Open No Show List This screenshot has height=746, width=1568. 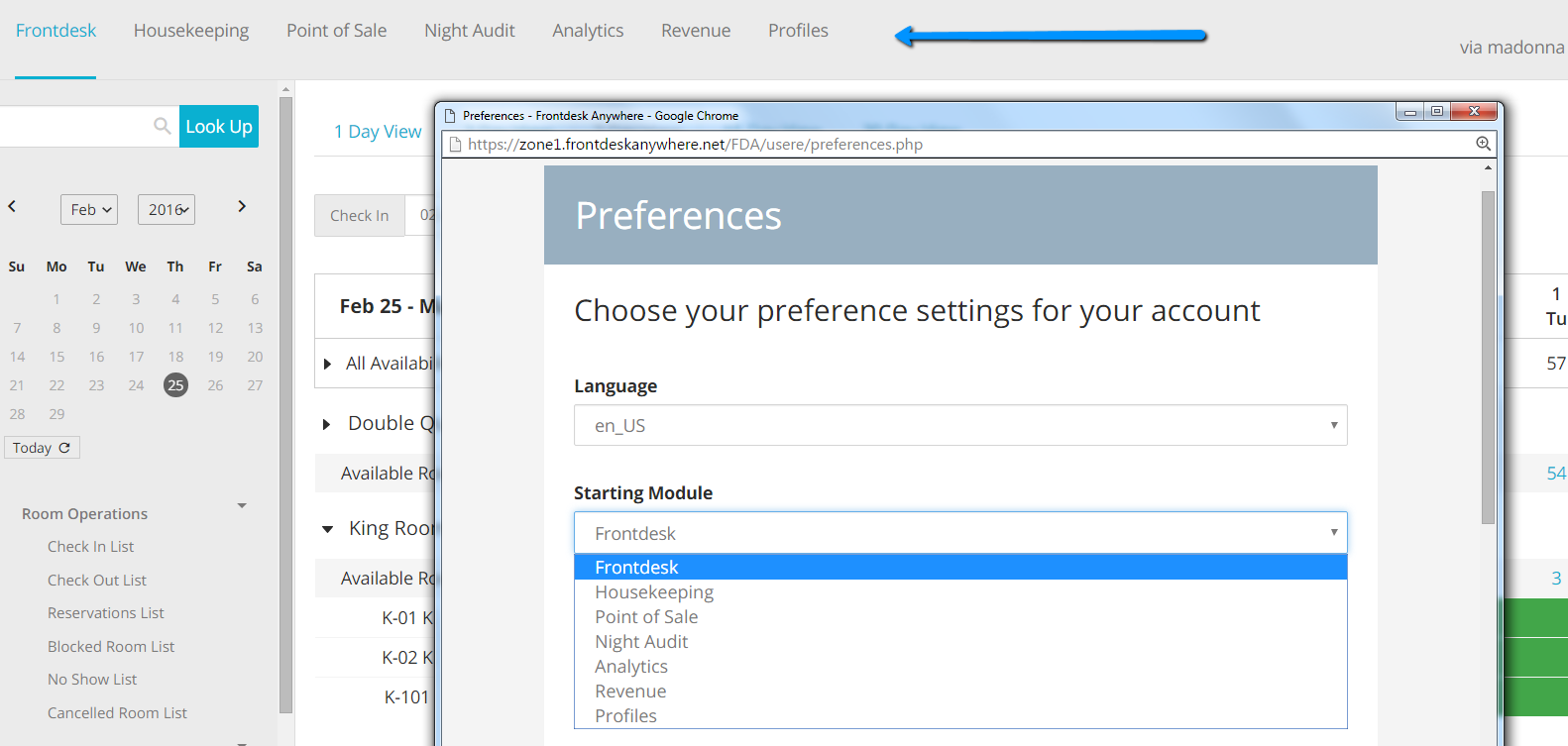point(92,680)
